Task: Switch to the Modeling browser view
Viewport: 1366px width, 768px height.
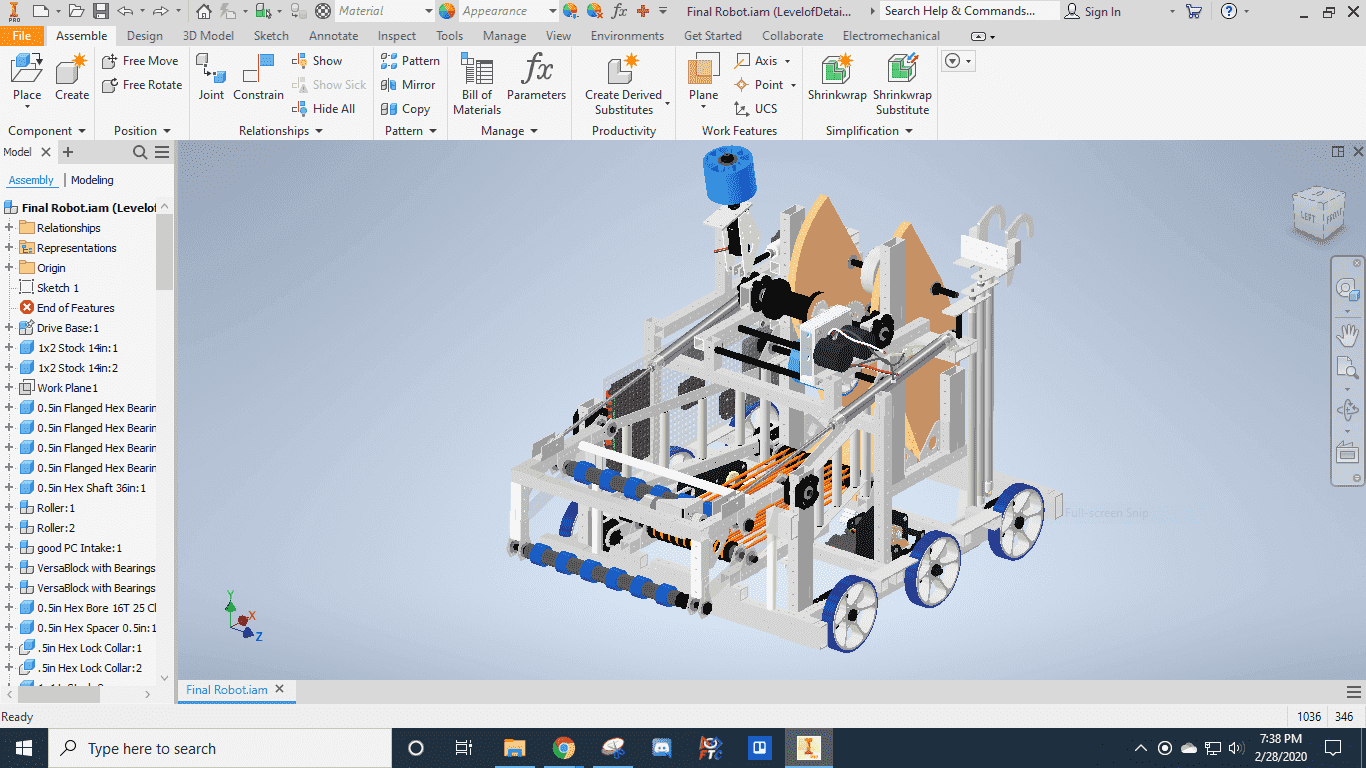Action: pos(92,179)
